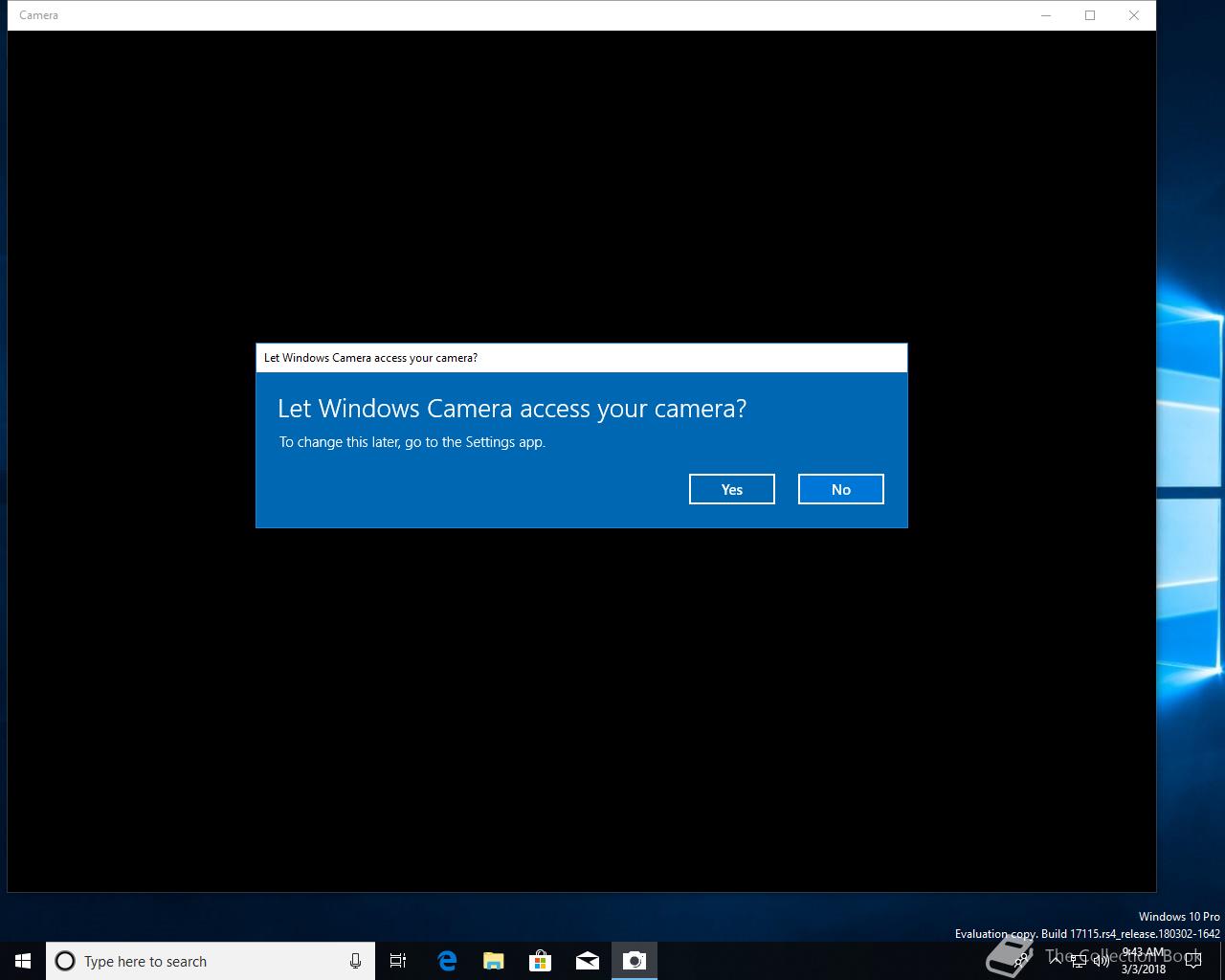Minimize the Camera window

1046,15
